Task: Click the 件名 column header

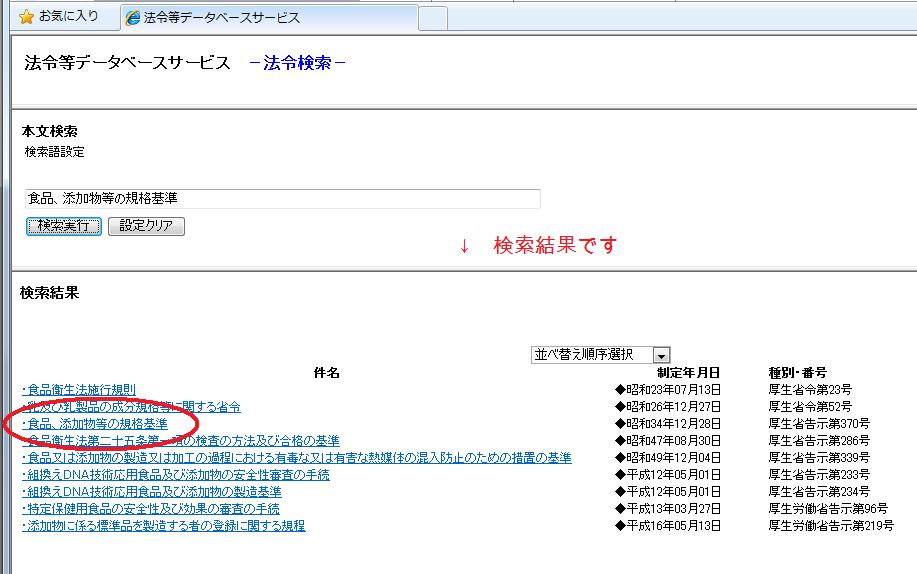Action: (327, 373)
